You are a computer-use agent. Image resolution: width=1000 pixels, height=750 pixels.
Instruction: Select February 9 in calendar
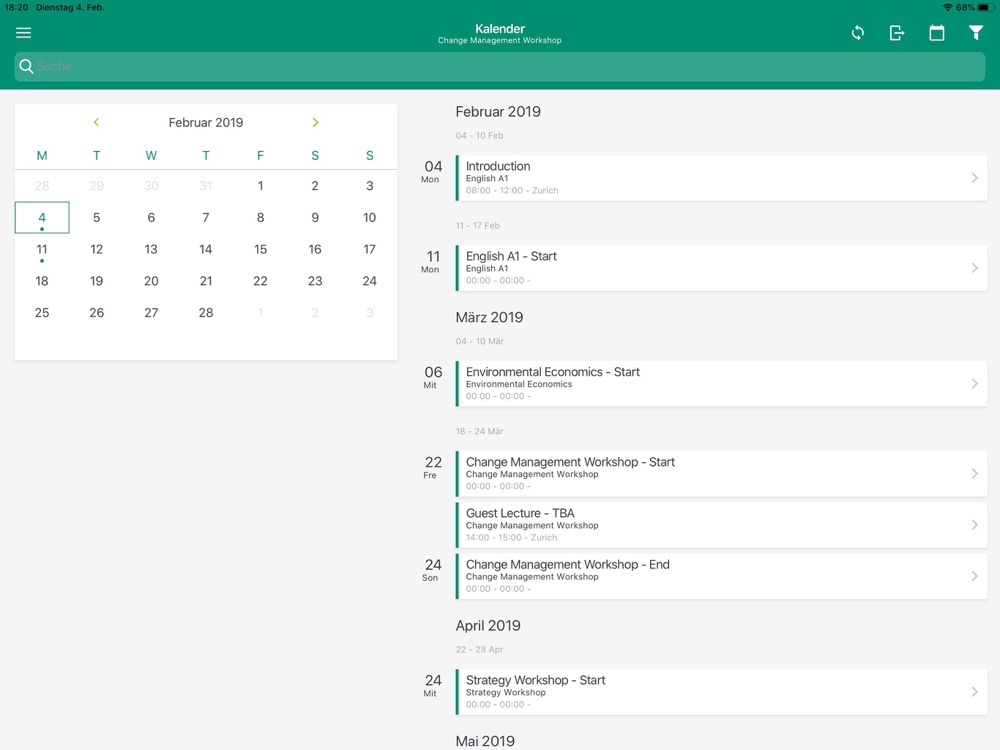[315, 217]
